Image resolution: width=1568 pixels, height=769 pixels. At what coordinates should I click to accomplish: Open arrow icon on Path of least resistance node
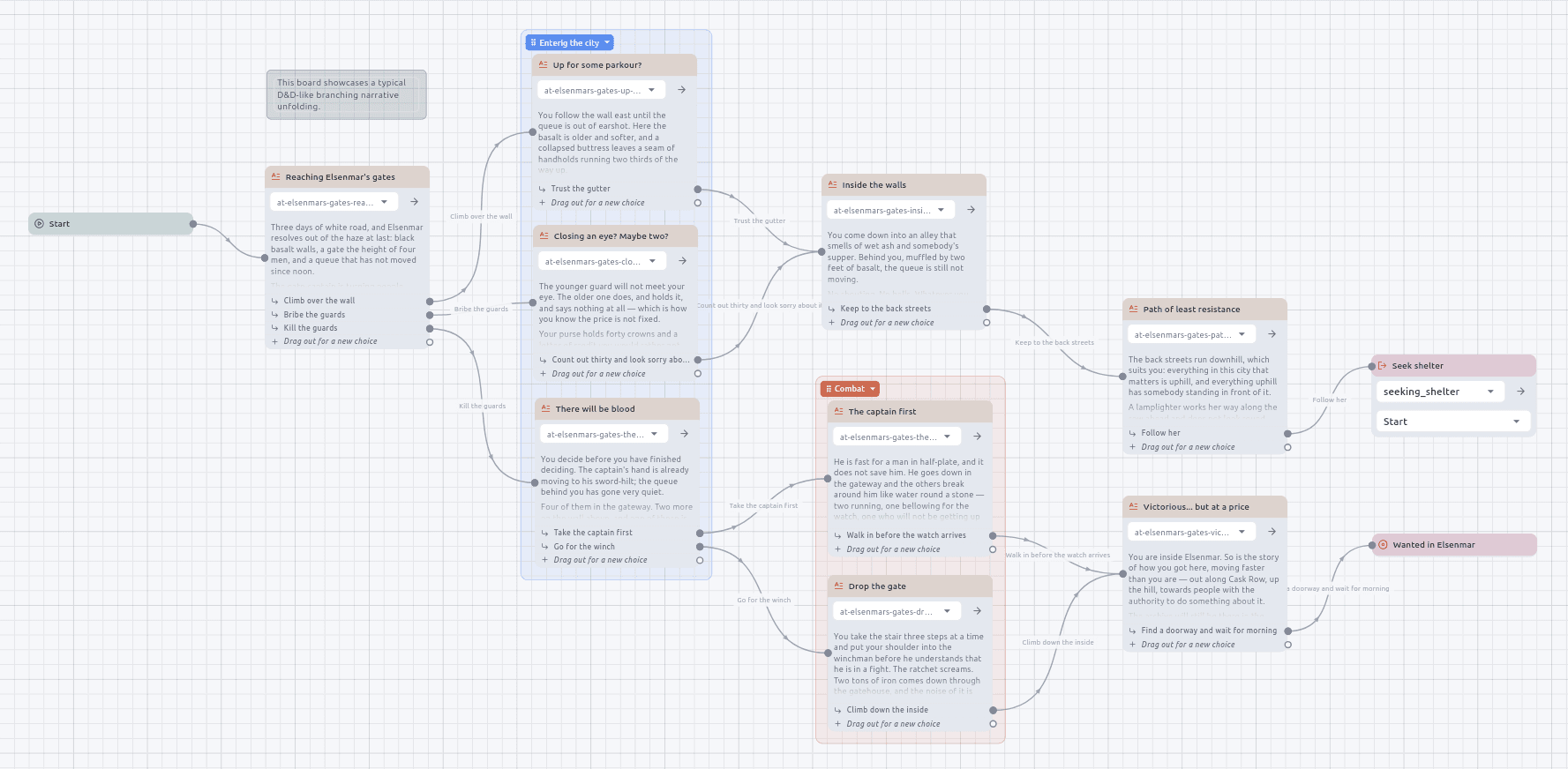pyautogui.click(x=1272, y=334)
